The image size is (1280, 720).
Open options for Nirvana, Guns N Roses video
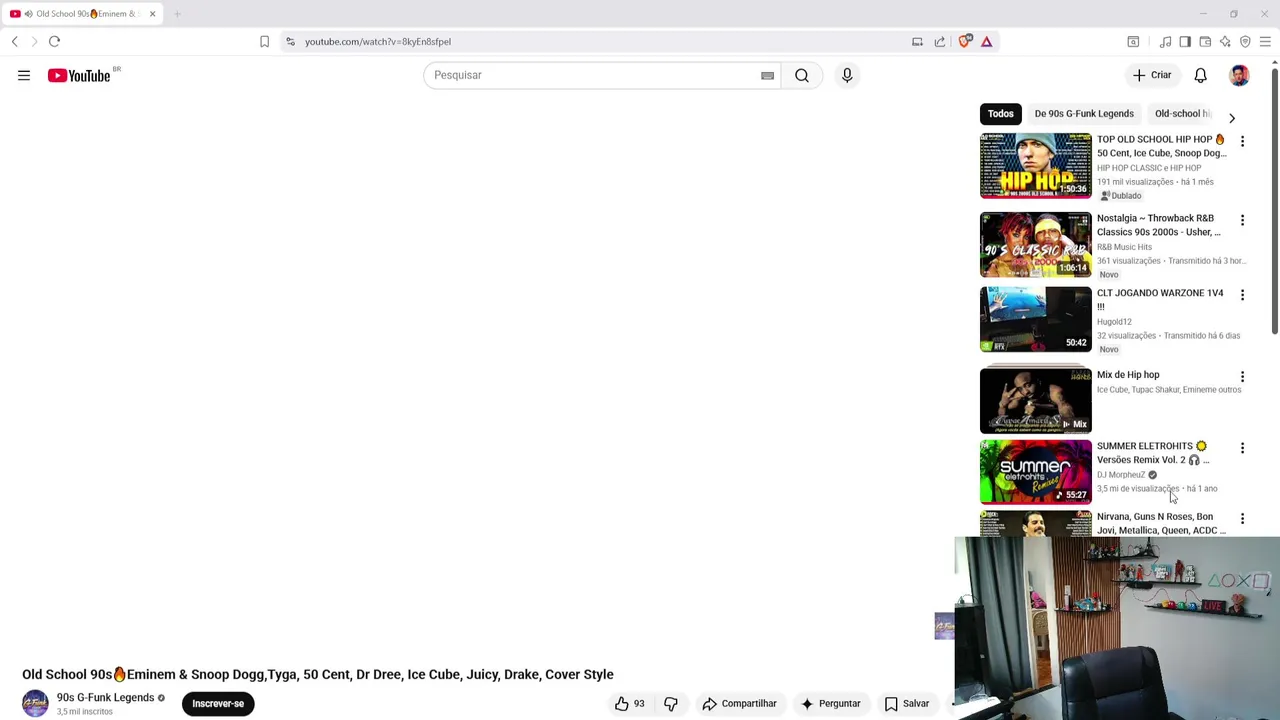1242,519
